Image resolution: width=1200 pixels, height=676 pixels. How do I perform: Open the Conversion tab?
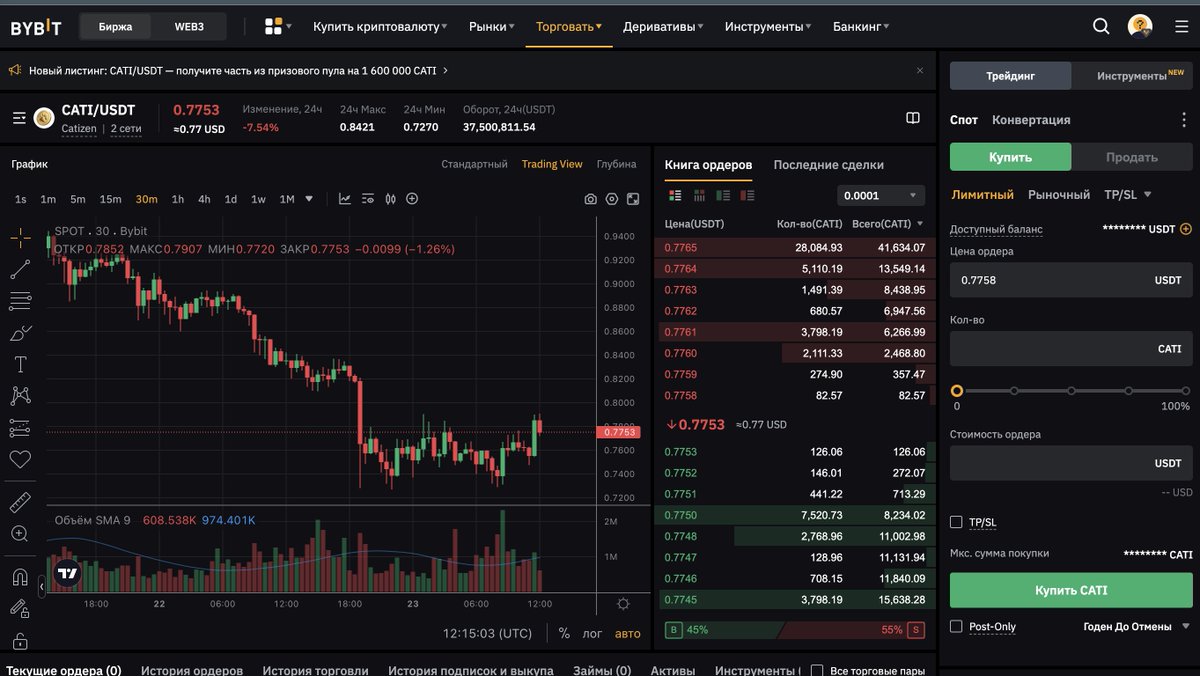click(x=1031, y=120)
